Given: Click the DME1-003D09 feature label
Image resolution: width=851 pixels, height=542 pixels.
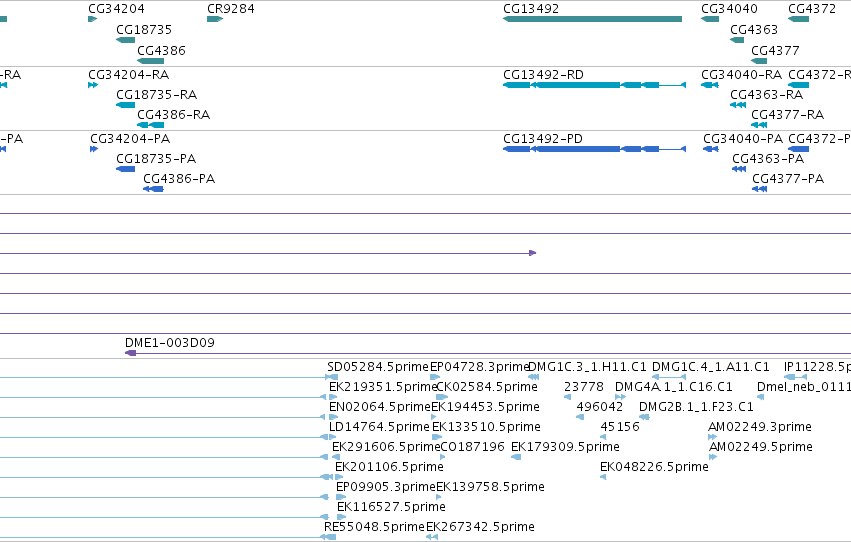Looking at the screenshot, I should 170,342.
